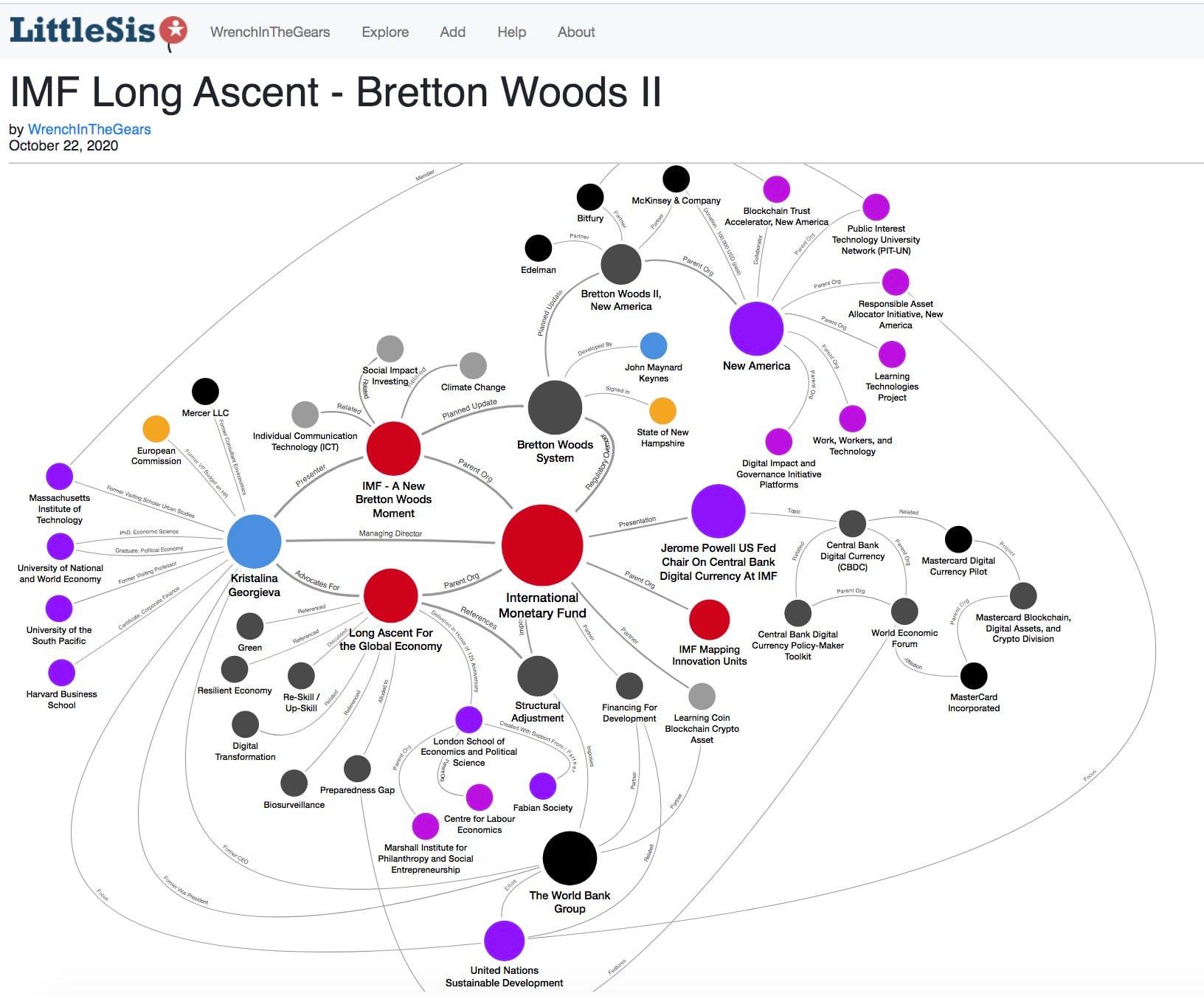Select University of the South Pacific node
This screenshot has height=996, width=1204.
(59, 609)
